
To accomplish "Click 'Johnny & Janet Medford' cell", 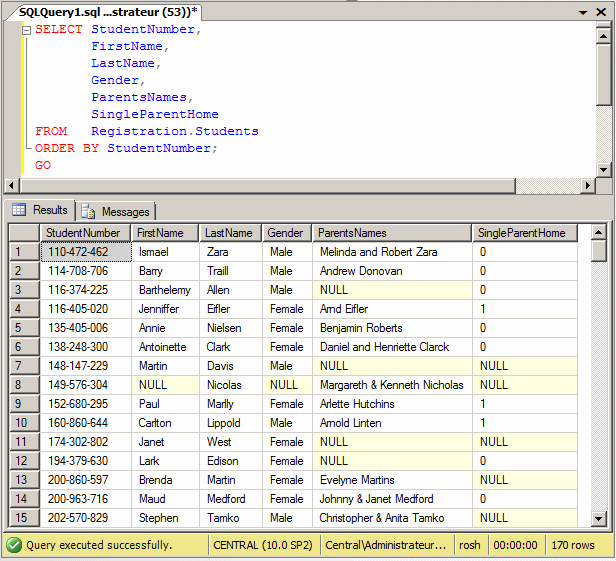I will point(392,499).
